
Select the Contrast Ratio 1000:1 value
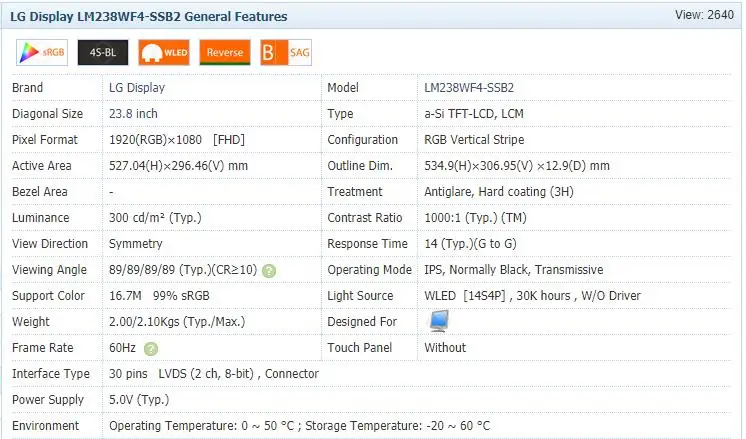click(475, 218)
